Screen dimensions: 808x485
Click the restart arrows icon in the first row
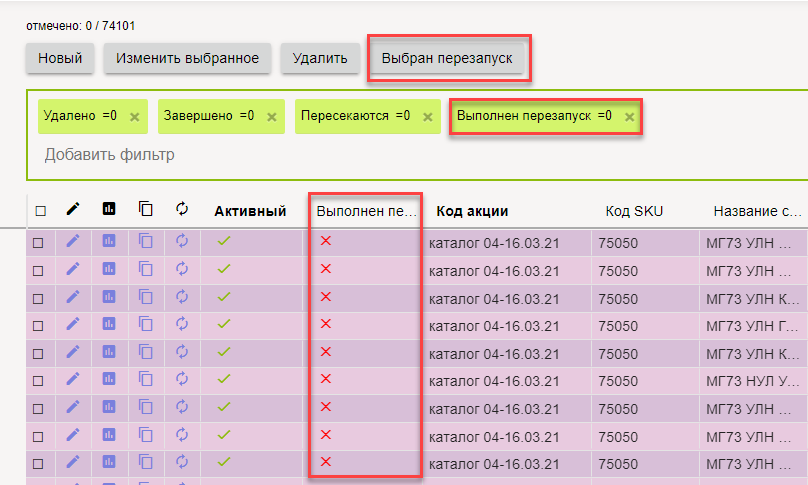[x=181, y=242]
